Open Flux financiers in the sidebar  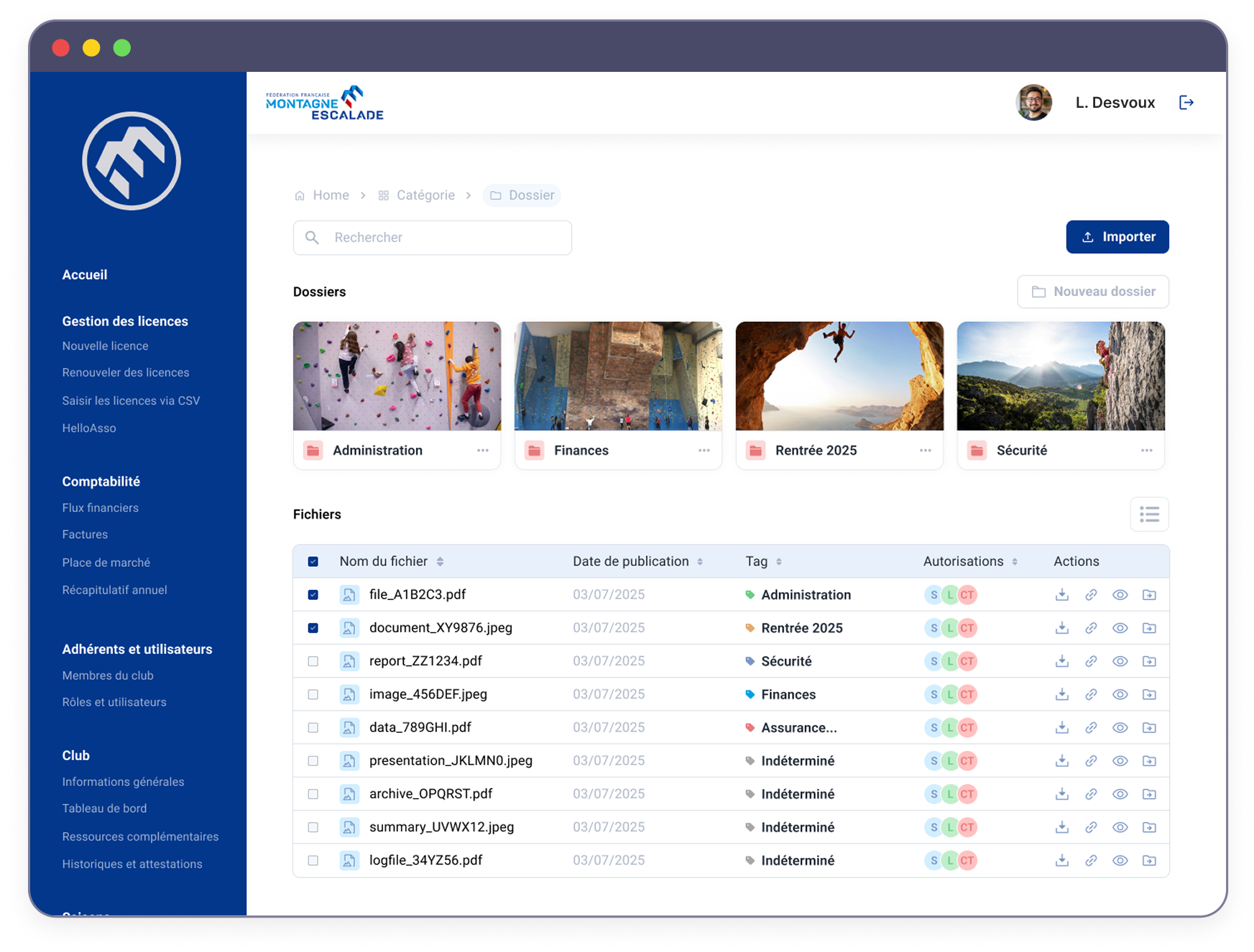pyautogui.click(x=101, y=508)
